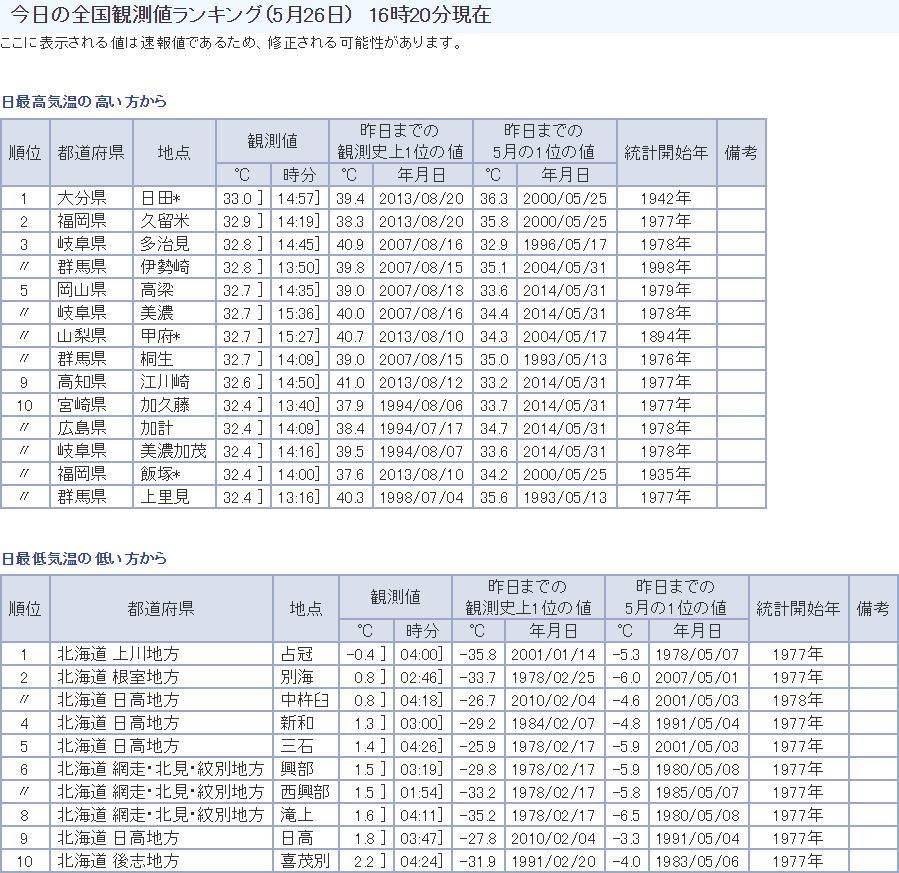The width and height of the screenshot is (899, 873).
Task: Click the 北海道 後志地方 region cell
Action: coord(118,861)
